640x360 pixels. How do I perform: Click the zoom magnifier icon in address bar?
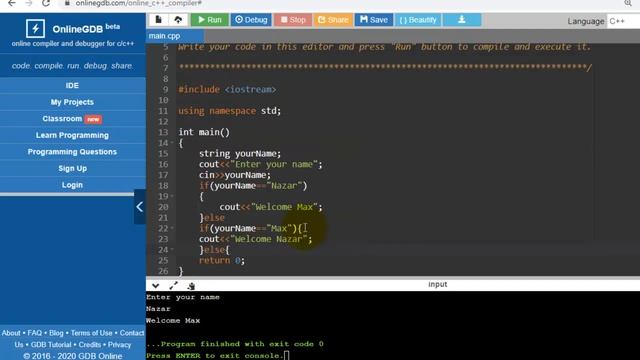click(x=628, y=3)
